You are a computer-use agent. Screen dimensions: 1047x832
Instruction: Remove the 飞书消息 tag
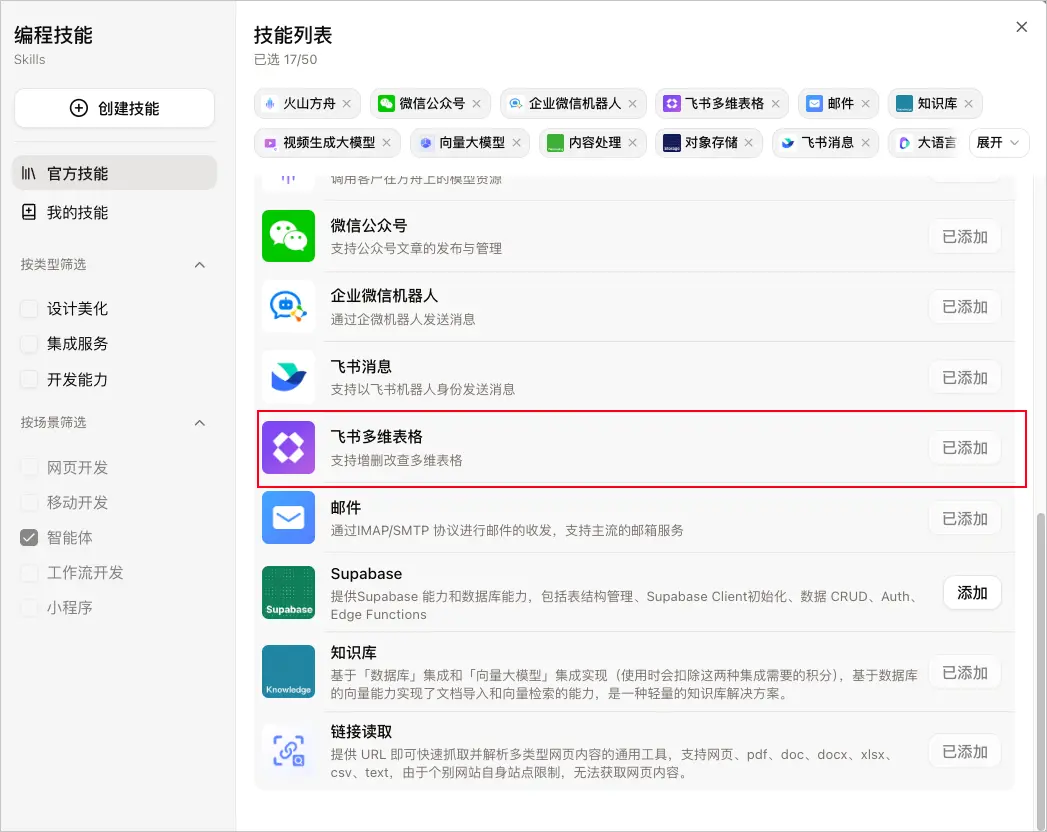tap(865, 143)
